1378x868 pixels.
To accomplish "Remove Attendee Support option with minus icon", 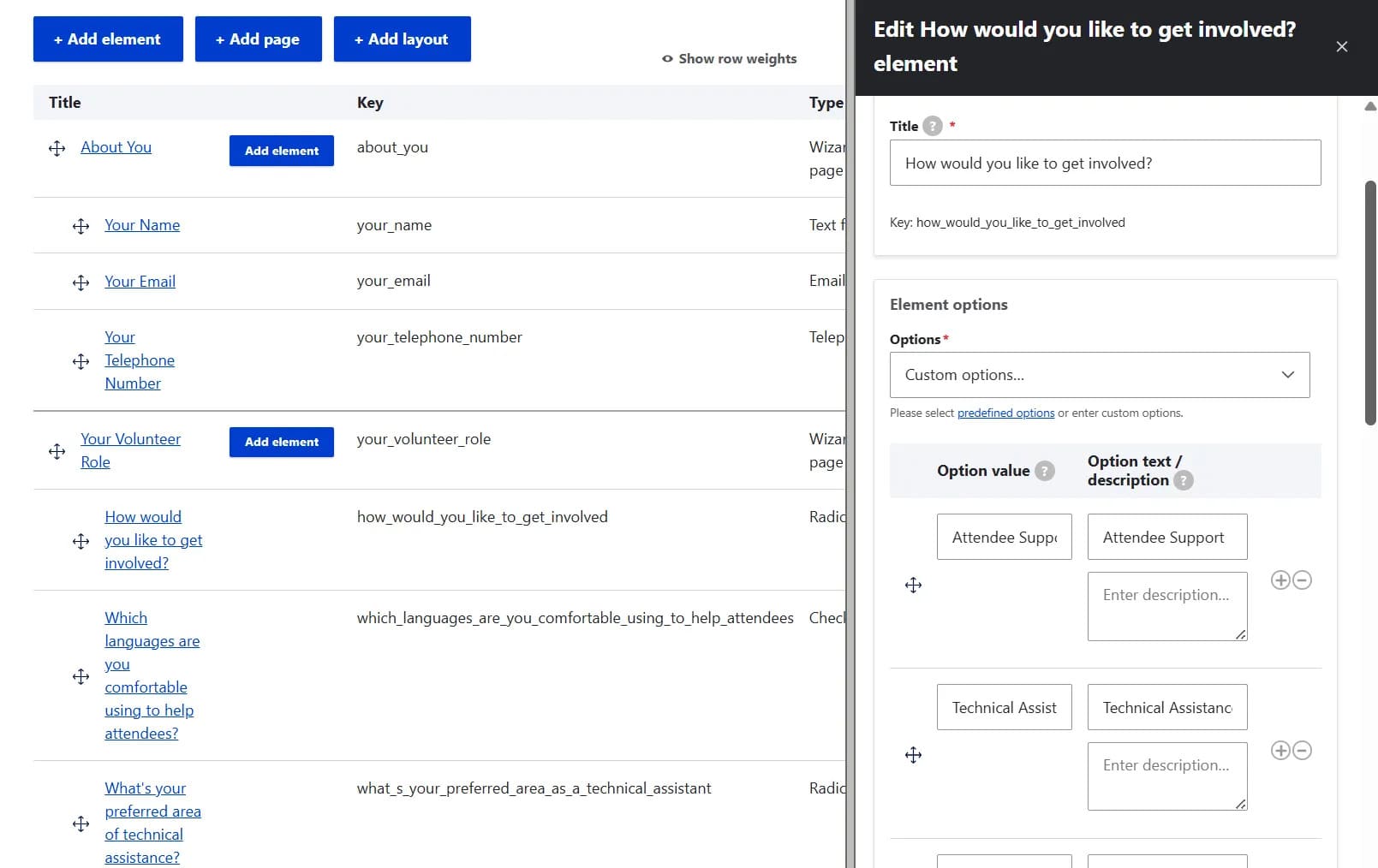I will click(1303, 580).
